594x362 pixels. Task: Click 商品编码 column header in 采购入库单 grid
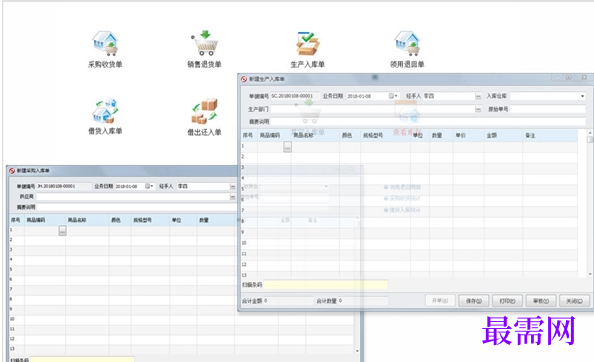45,220
